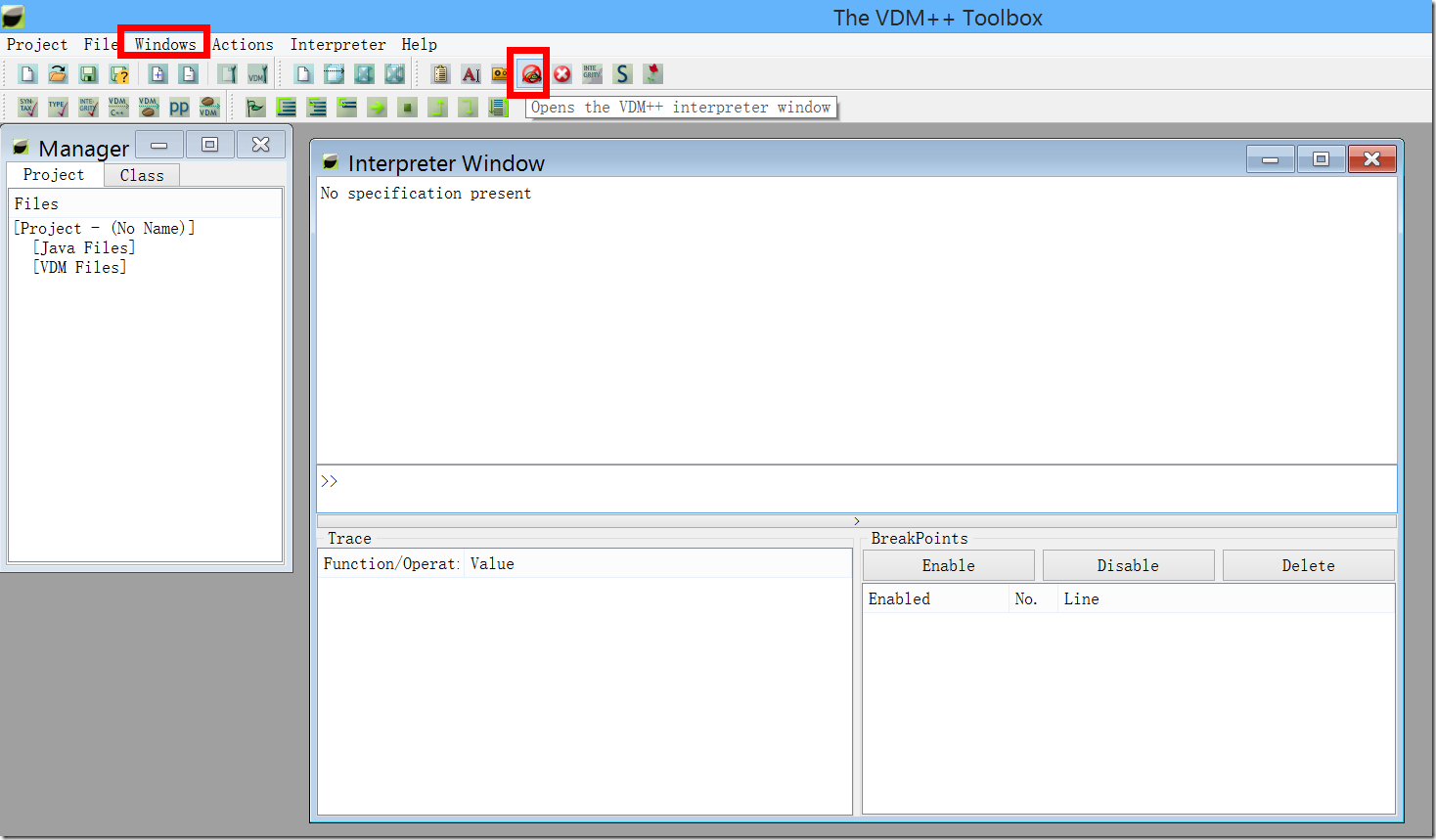Open the Windows menu
Screen dimensions: 1436x840
click(165, 44)
